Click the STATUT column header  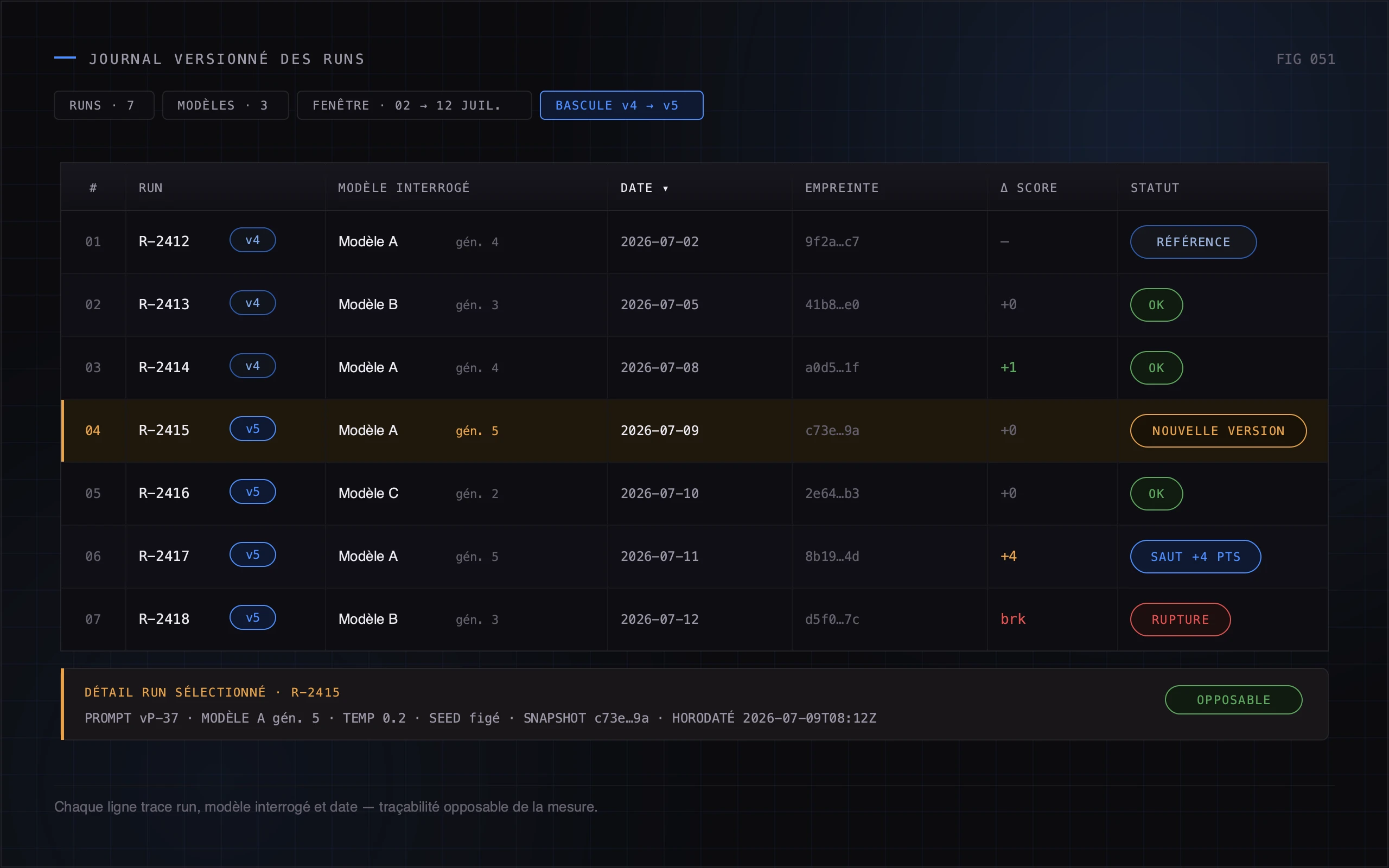[x=1155, y=188]
